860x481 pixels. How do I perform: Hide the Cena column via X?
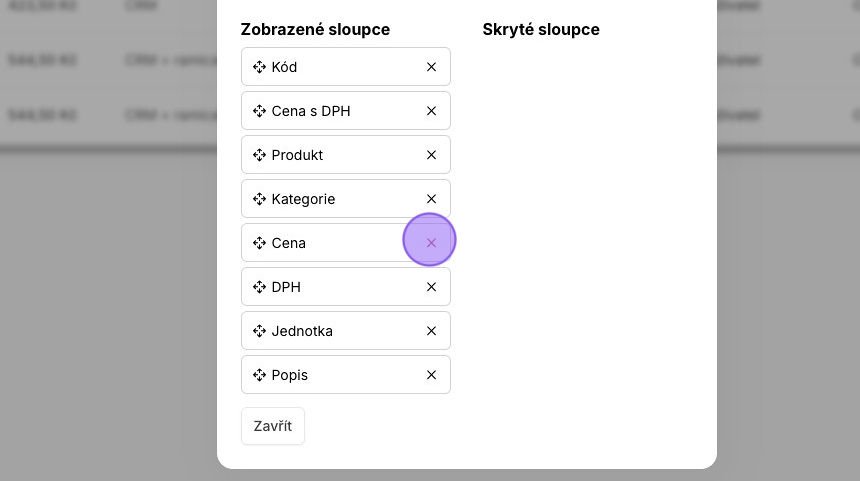[431, 242]
